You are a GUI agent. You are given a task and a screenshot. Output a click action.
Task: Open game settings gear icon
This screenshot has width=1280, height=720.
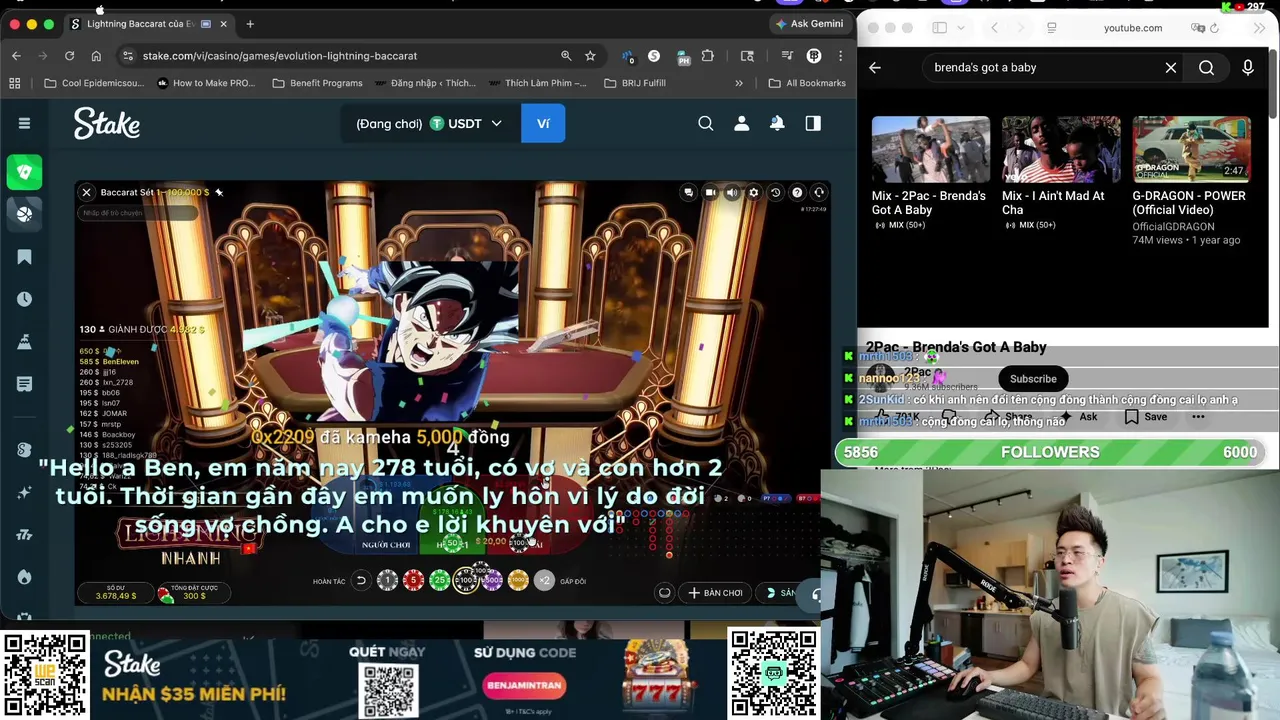click(x=754, y=192)
